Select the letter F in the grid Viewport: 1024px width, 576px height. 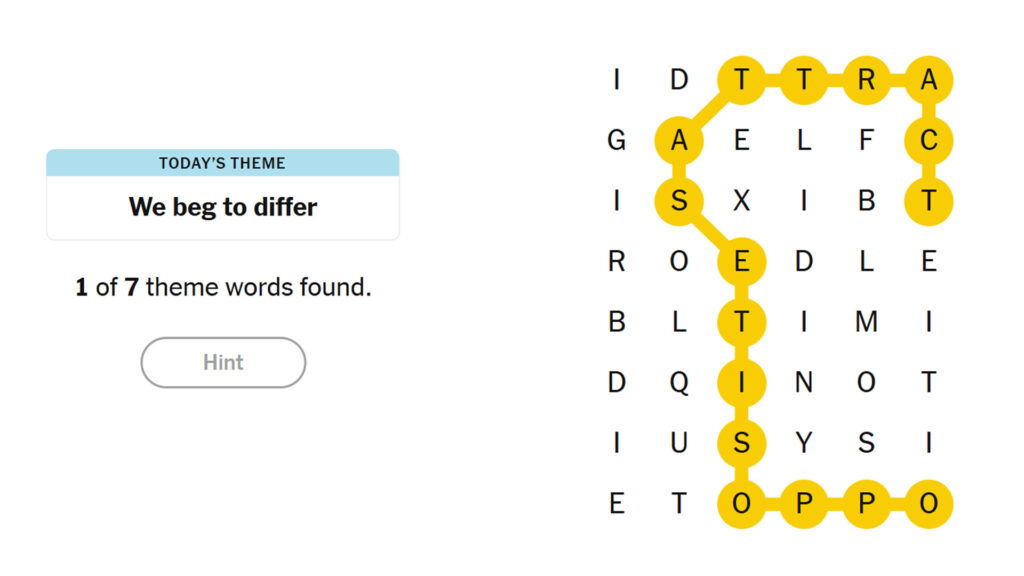coord(867,140)
